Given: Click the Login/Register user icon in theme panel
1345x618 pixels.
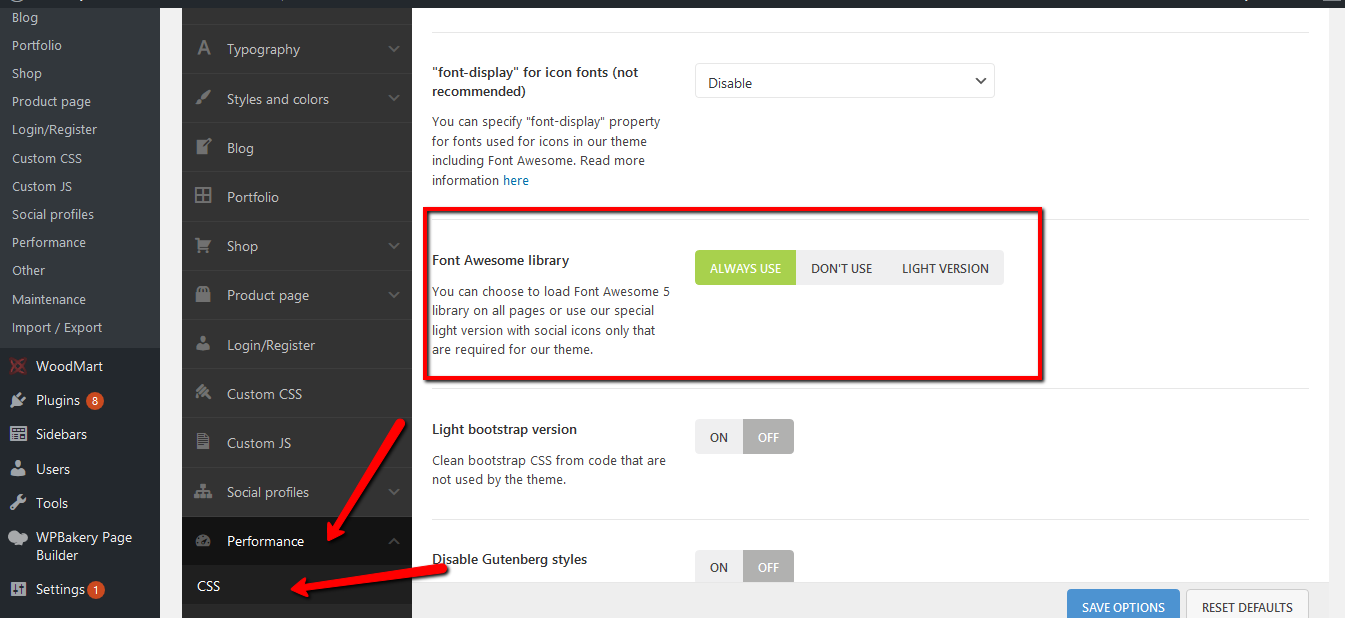Looking at the screenshot, I should pyautogui.click(x=204, y=344).
